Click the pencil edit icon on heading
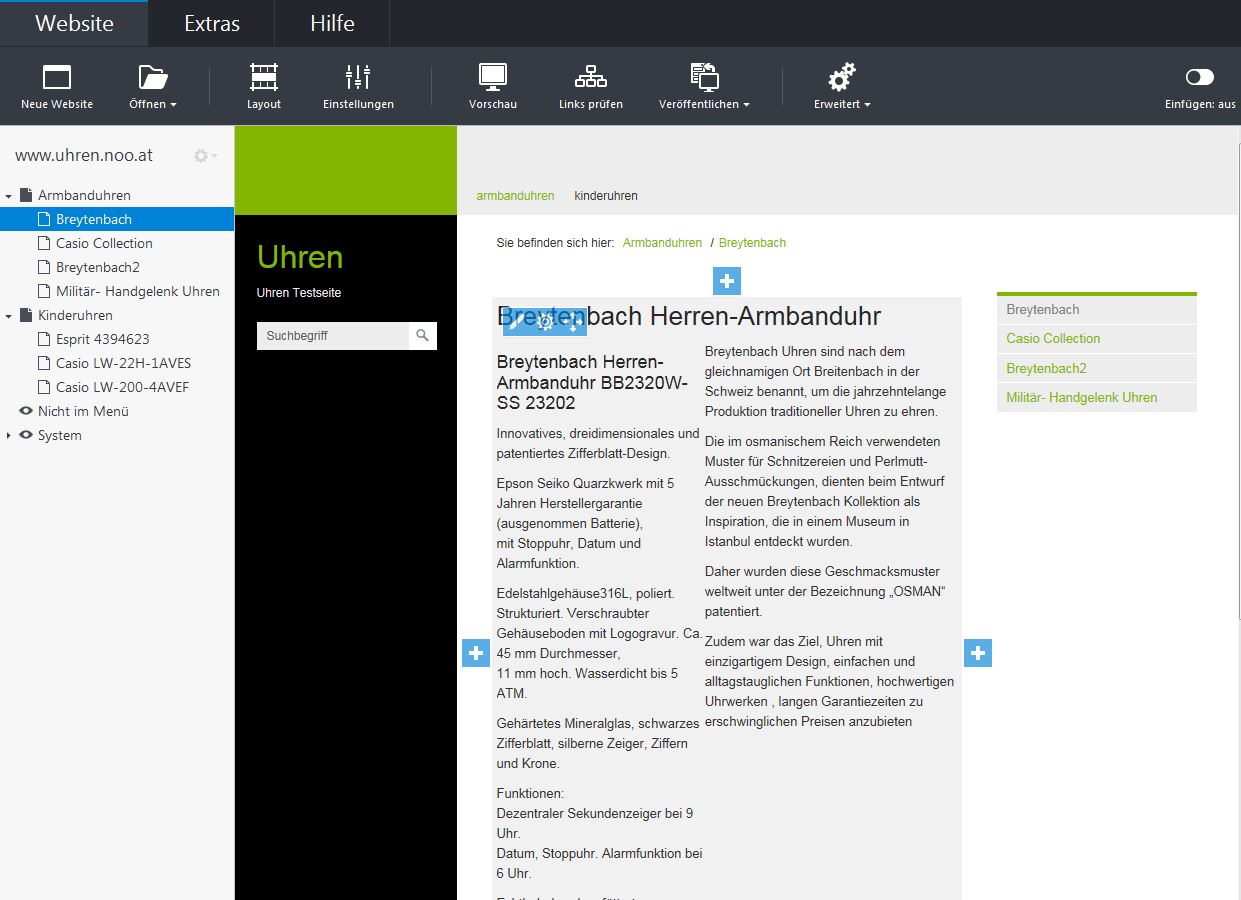The image size is (1241, 900). click(x=516, y=323)
